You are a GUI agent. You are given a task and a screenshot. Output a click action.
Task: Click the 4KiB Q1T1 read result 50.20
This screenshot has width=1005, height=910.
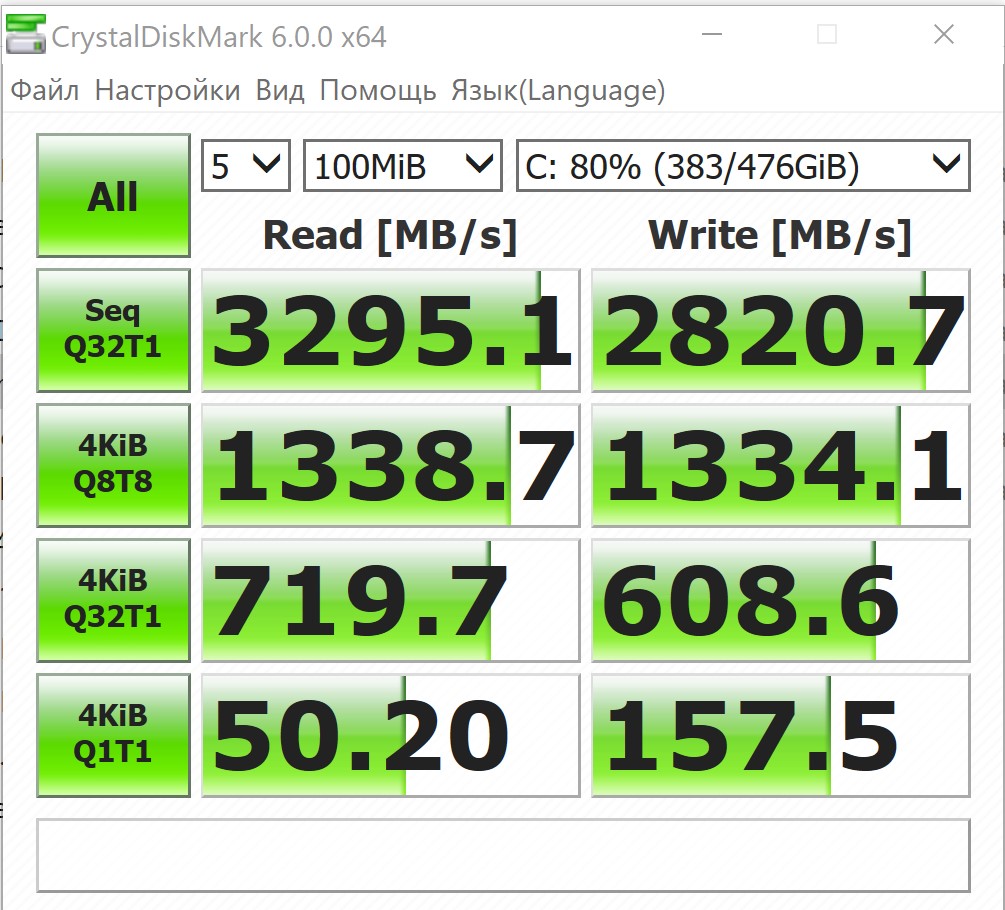pyautogui.click(x=390, y=736)
